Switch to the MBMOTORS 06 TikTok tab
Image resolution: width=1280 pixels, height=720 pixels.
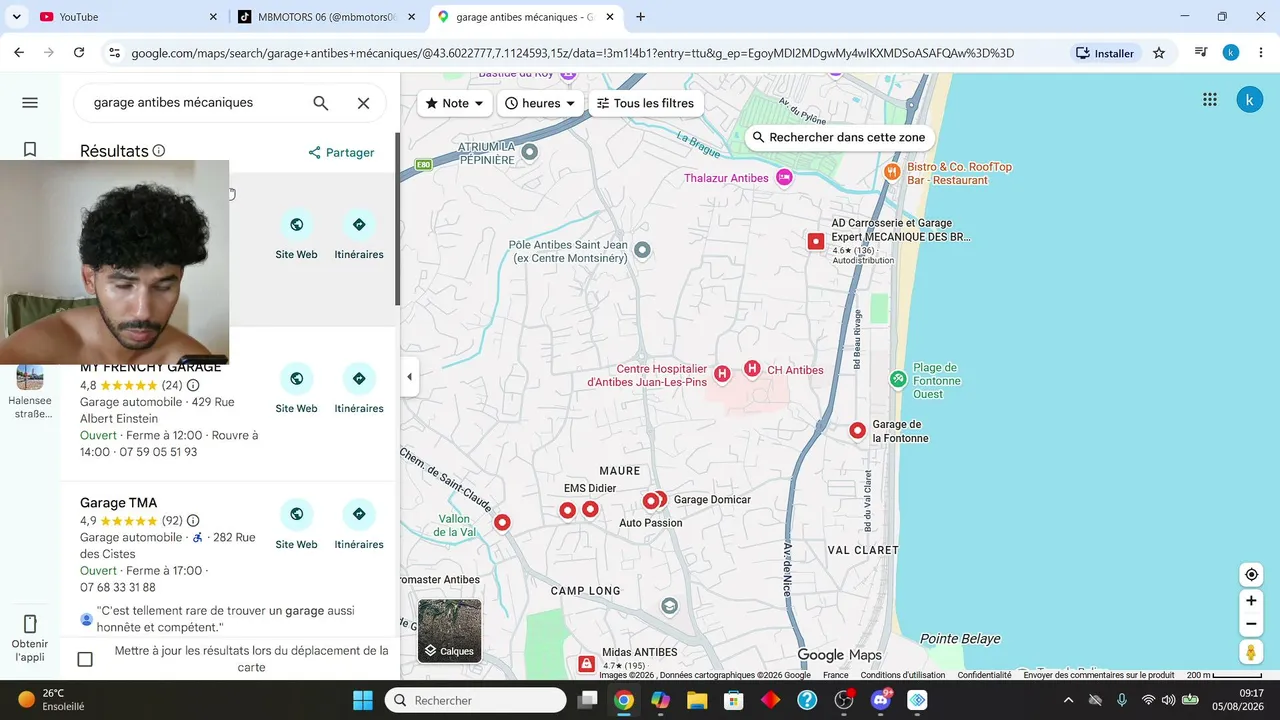tap(326, 17)
